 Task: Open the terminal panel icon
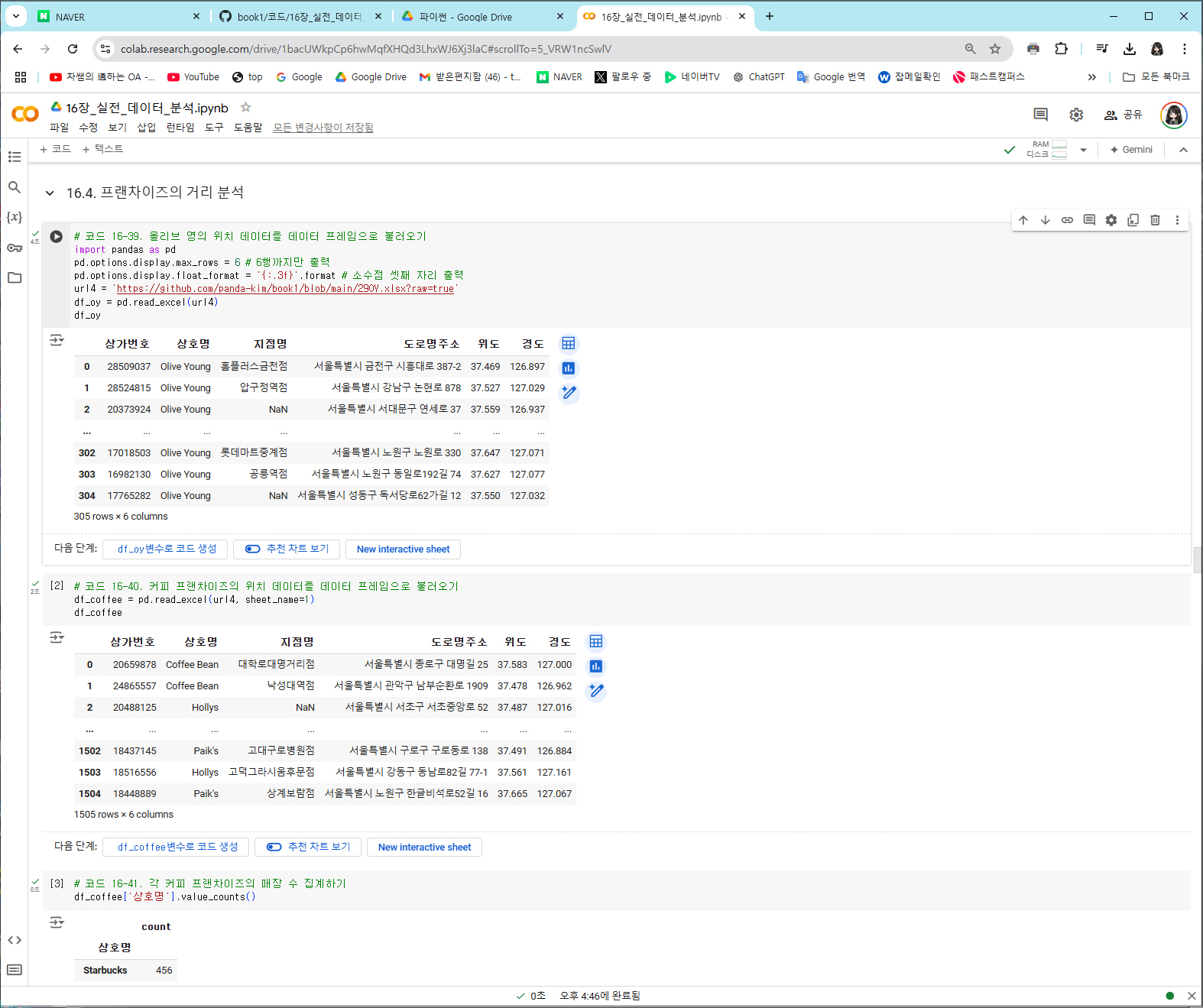tap(15, 970)
